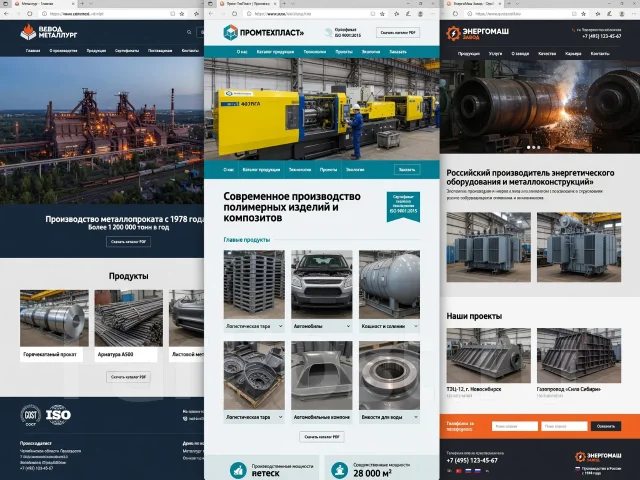Viewport: 640px width, 480px height.
Task: Open the Газопровод «Сила Сибири» project photo
Action: pos(579,356)
